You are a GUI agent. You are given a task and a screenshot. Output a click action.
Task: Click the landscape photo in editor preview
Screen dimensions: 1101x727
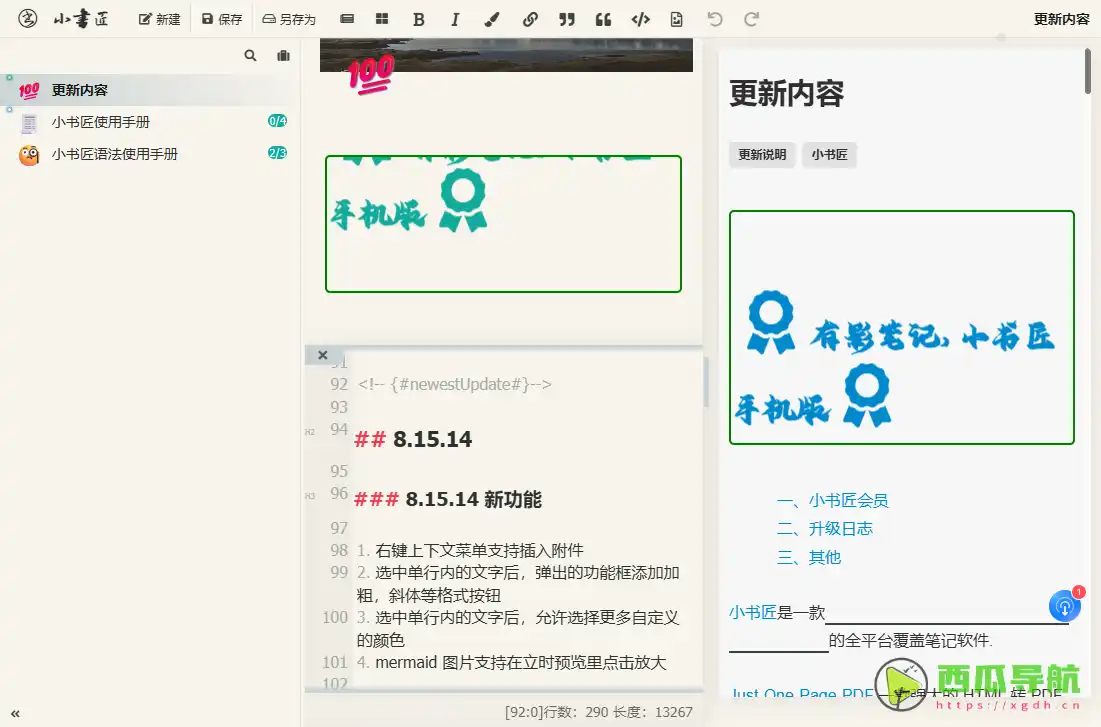[506, 55]
